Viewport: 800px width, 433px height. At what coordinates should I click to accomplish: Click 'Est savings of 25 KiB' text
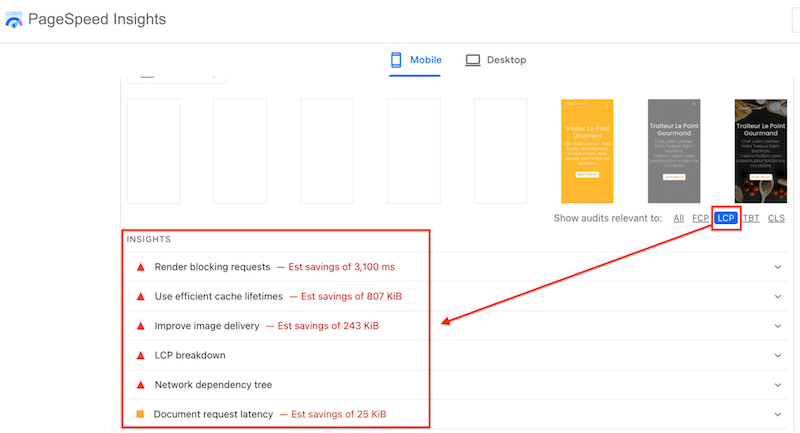[338, 414]
